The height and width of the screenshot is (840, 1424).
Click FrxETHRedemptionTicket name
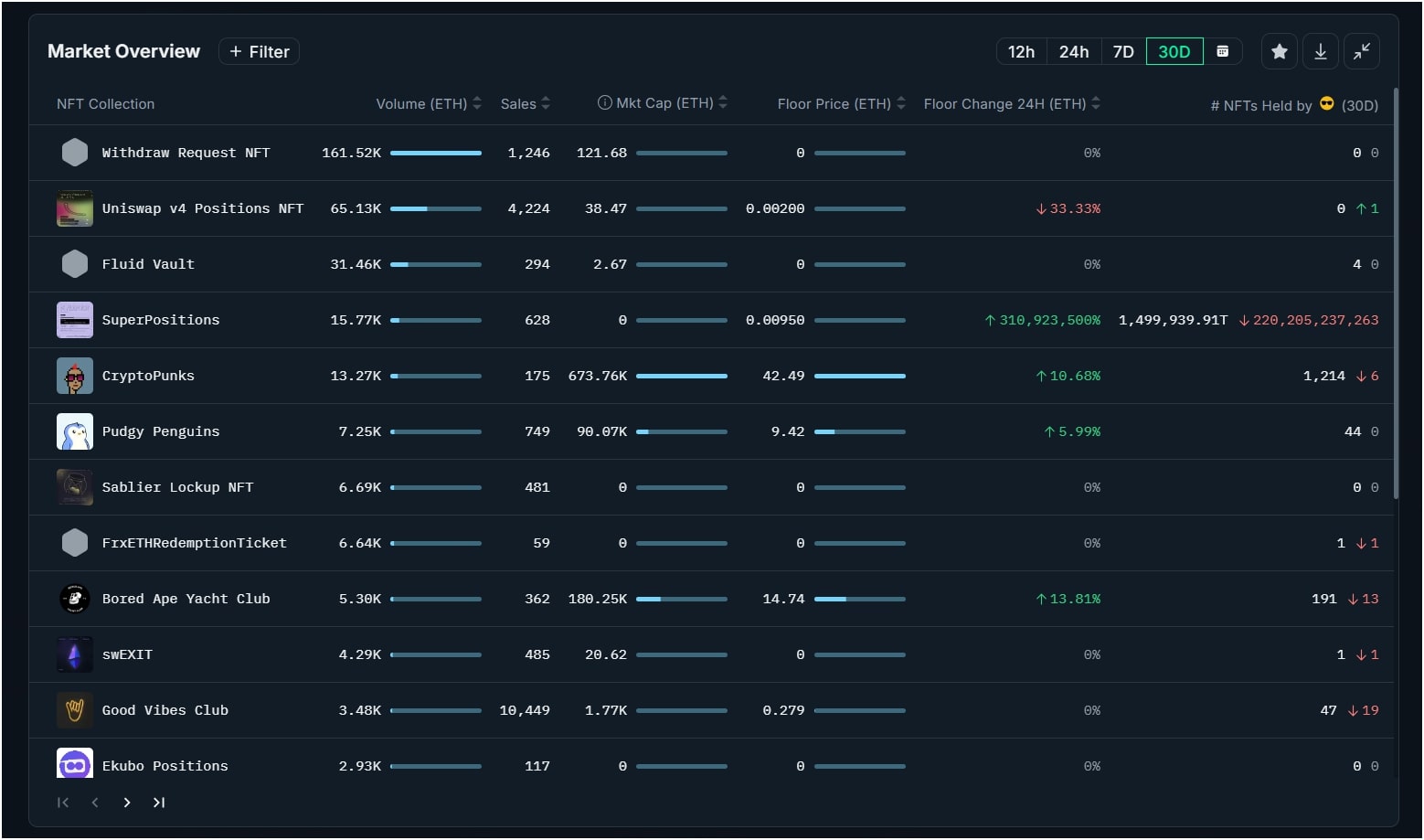[194, 543]
